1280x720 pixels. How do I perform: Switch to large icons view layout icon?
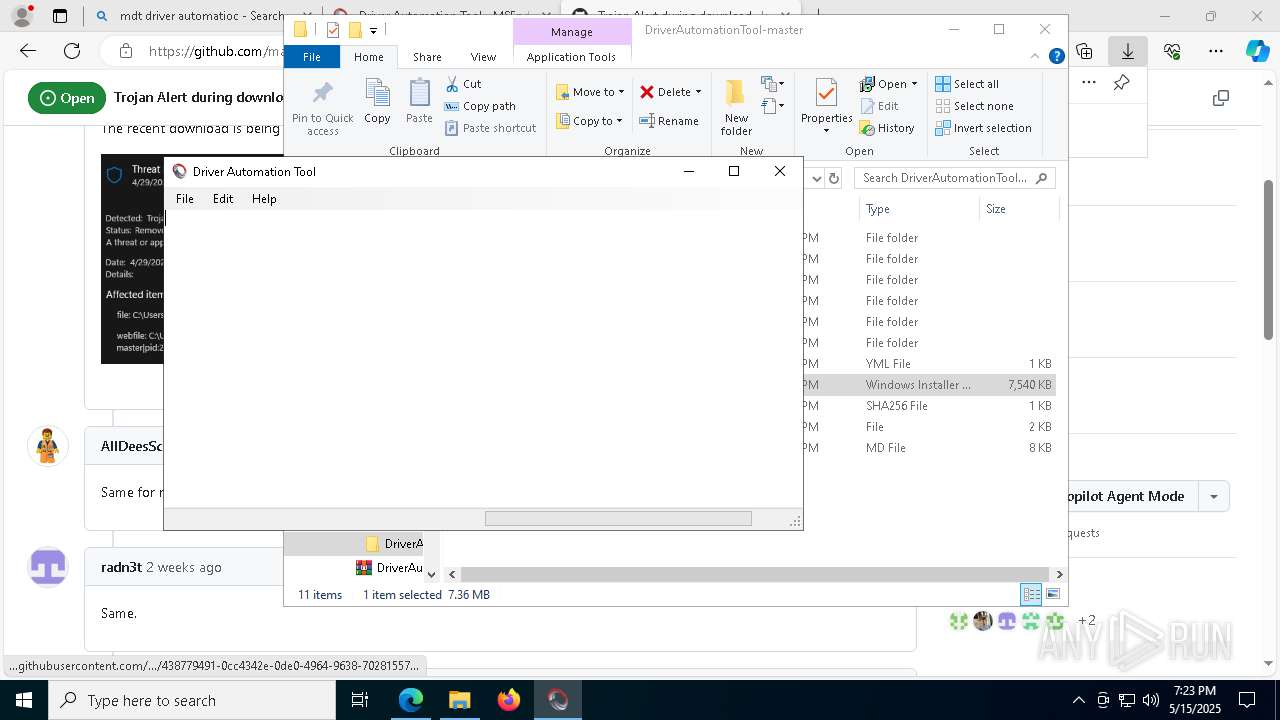tap(1052, 594)
